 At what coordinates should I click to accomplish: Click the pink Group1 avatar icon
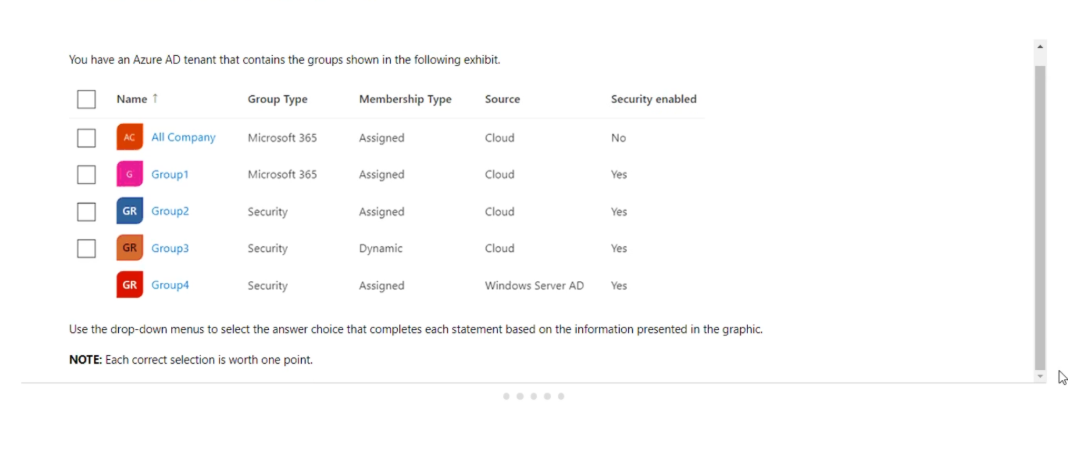(x=130, y=174)
